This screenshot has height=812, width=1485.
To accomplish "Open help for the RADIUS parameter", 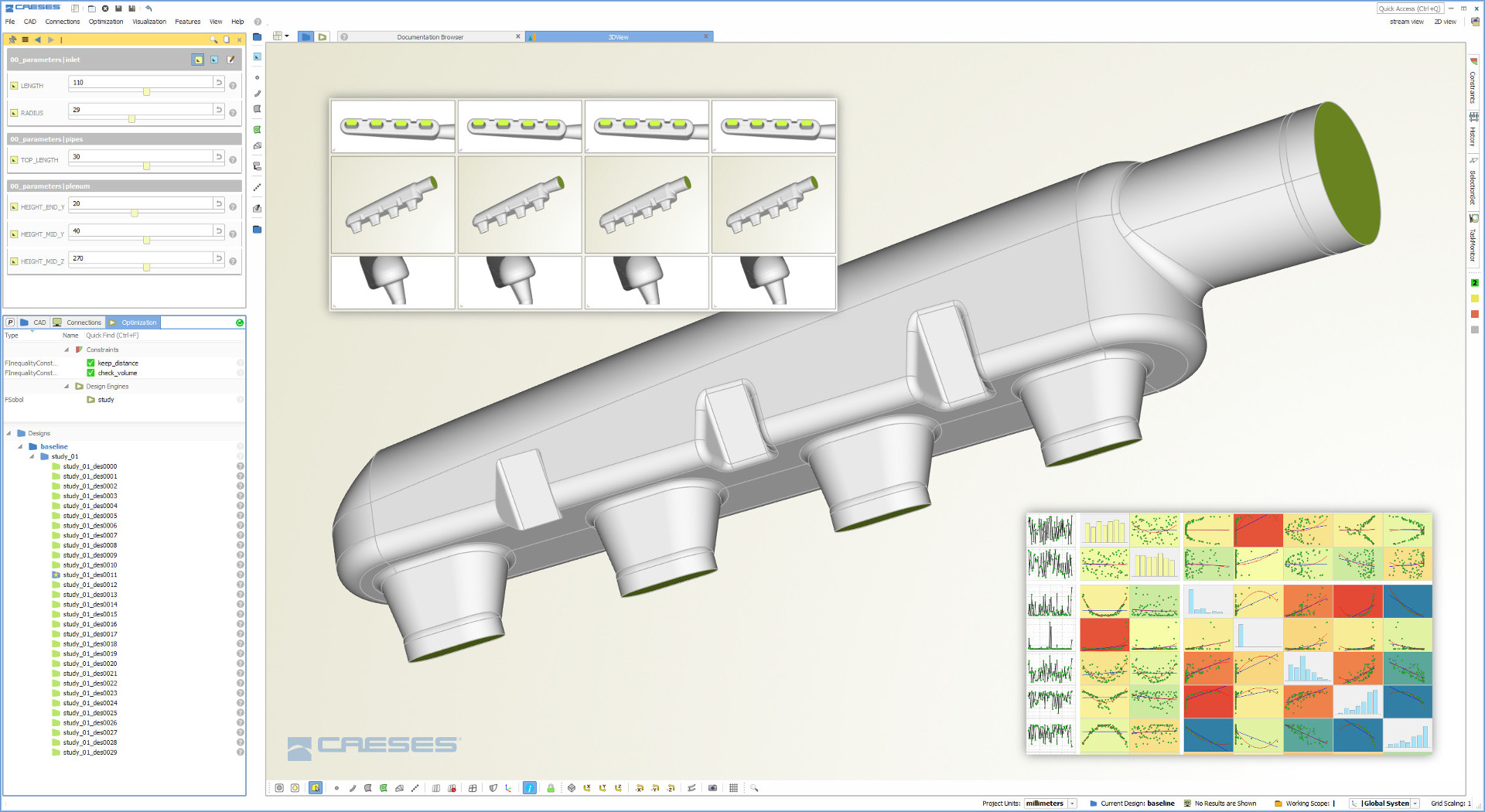I will pos(233,113).
